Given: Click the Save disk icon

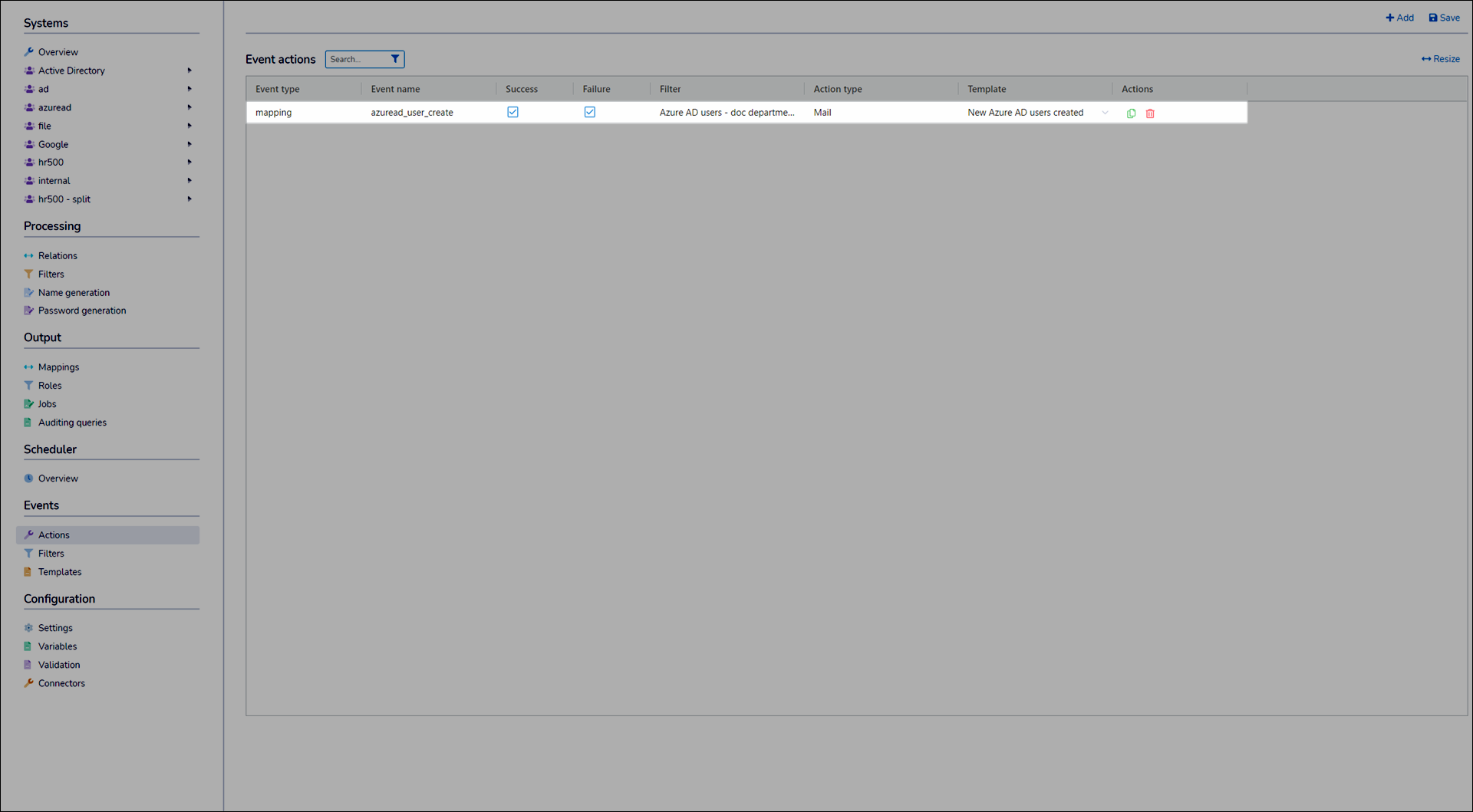Looking at the screenshot, I should [x=1432, y=18].
